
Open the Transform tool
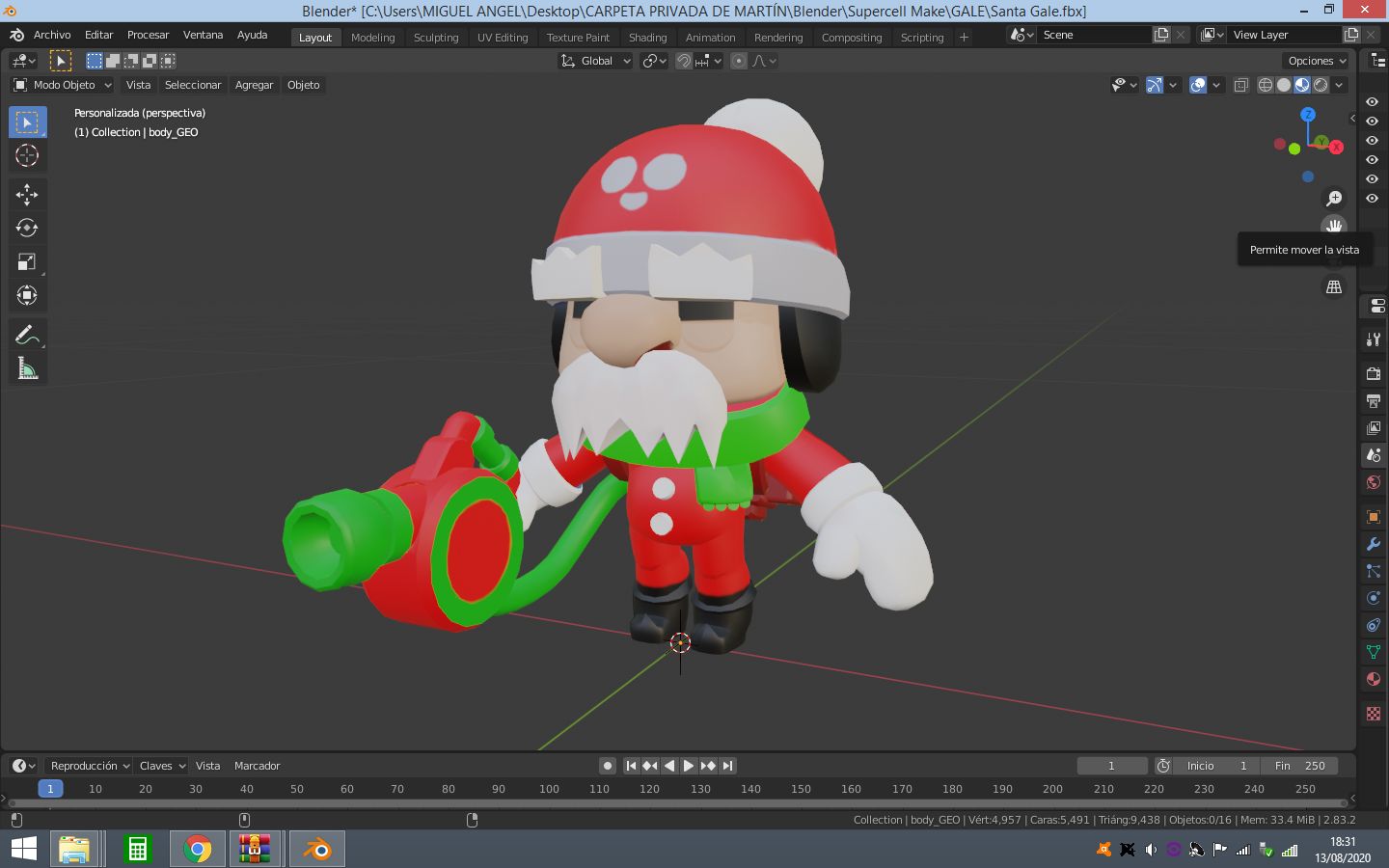(27, 296)
